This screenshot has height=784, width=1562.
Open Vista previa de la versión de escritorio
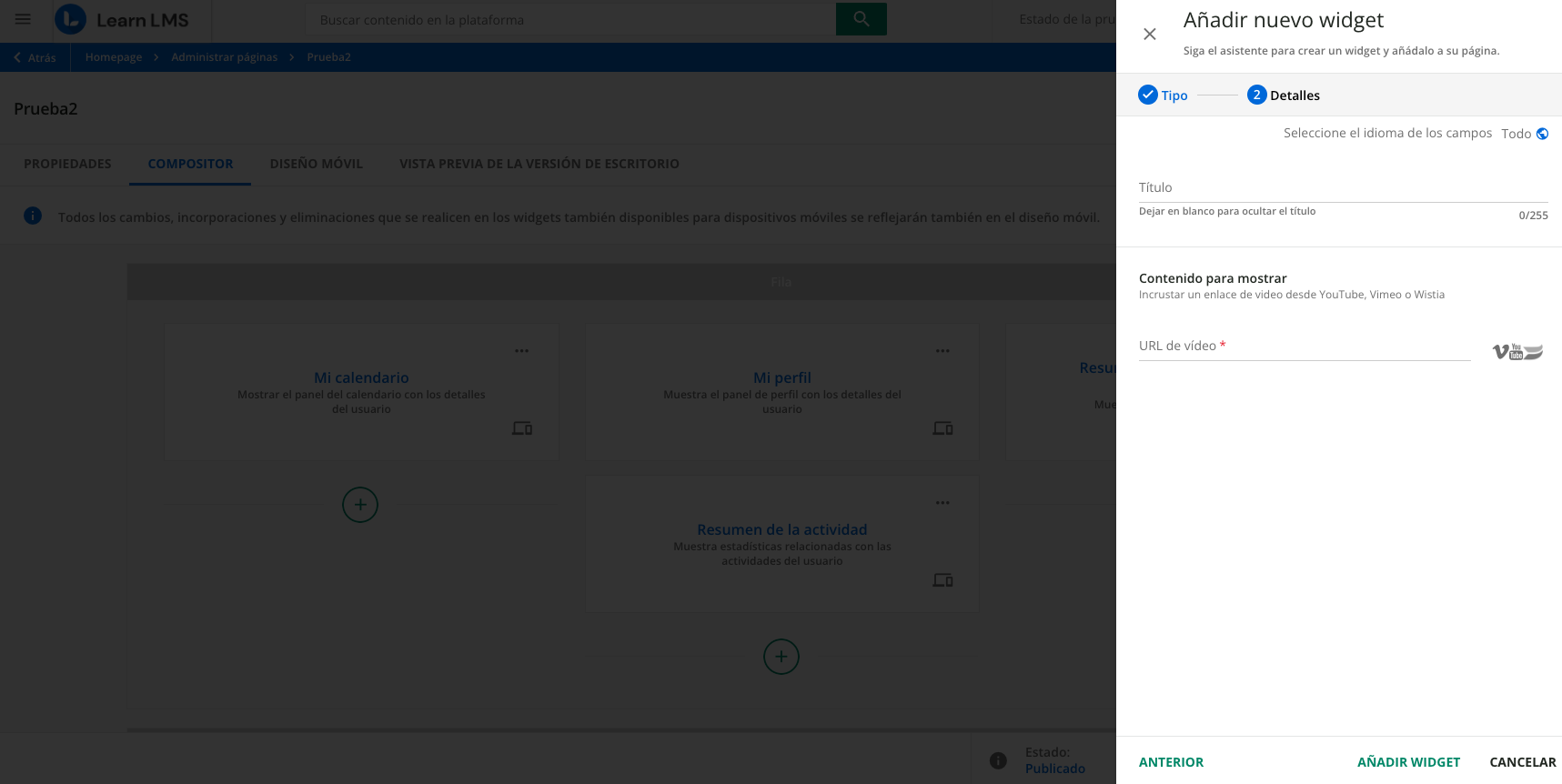point(539,164)
